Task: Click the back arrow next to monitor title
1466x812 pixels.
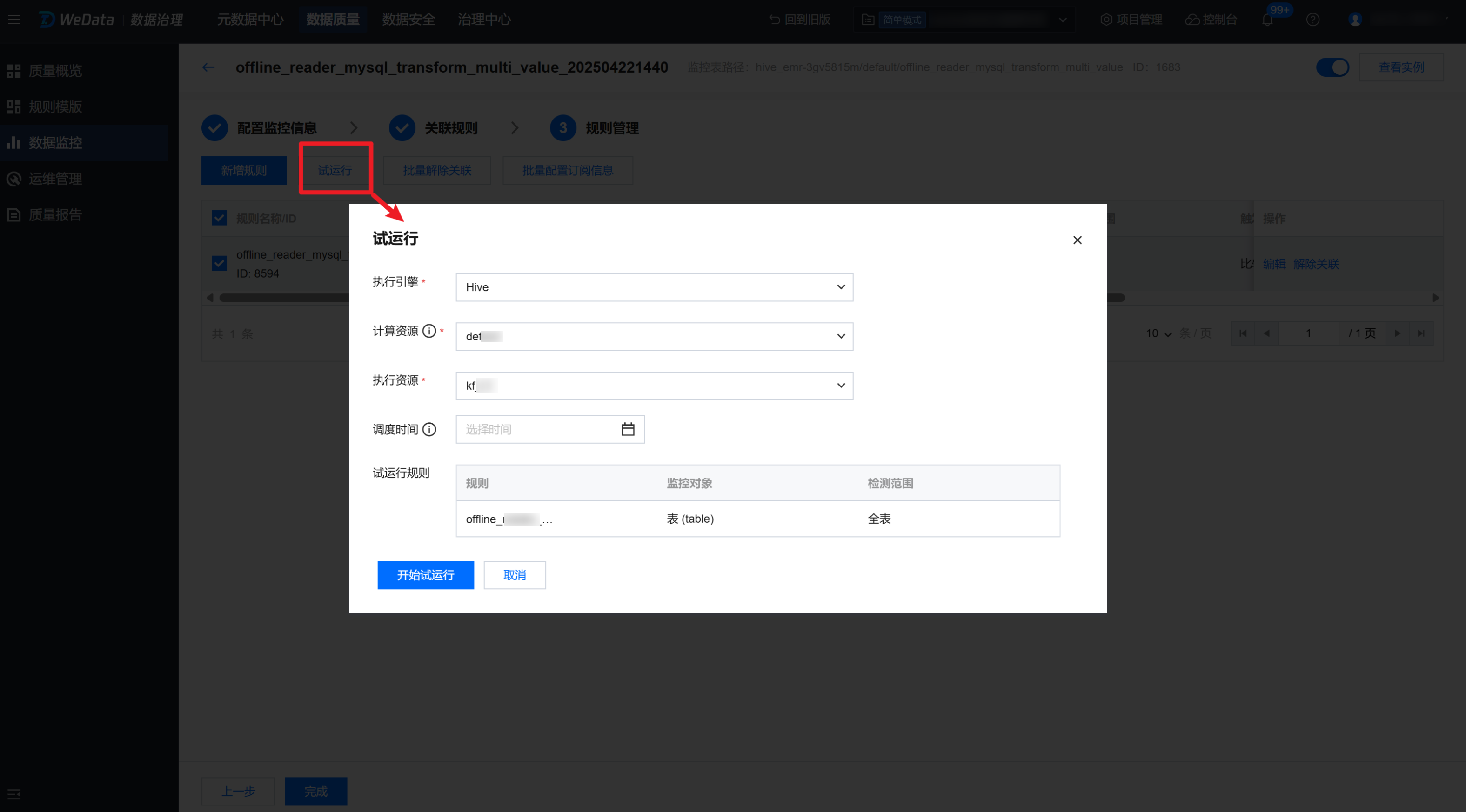Action: point(208,67)
